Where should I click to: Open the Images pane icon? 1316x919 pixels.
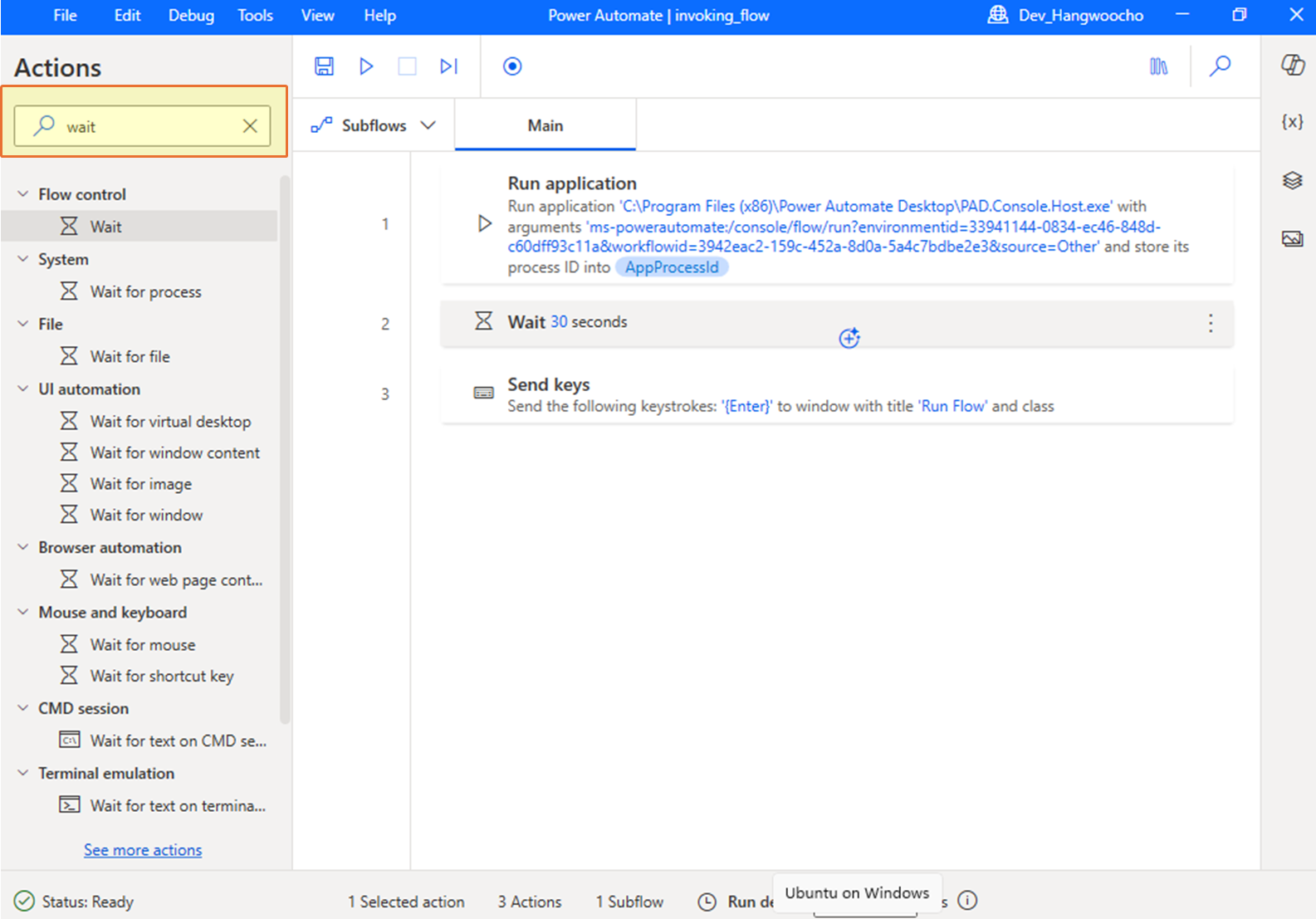tap(1292, 239)
